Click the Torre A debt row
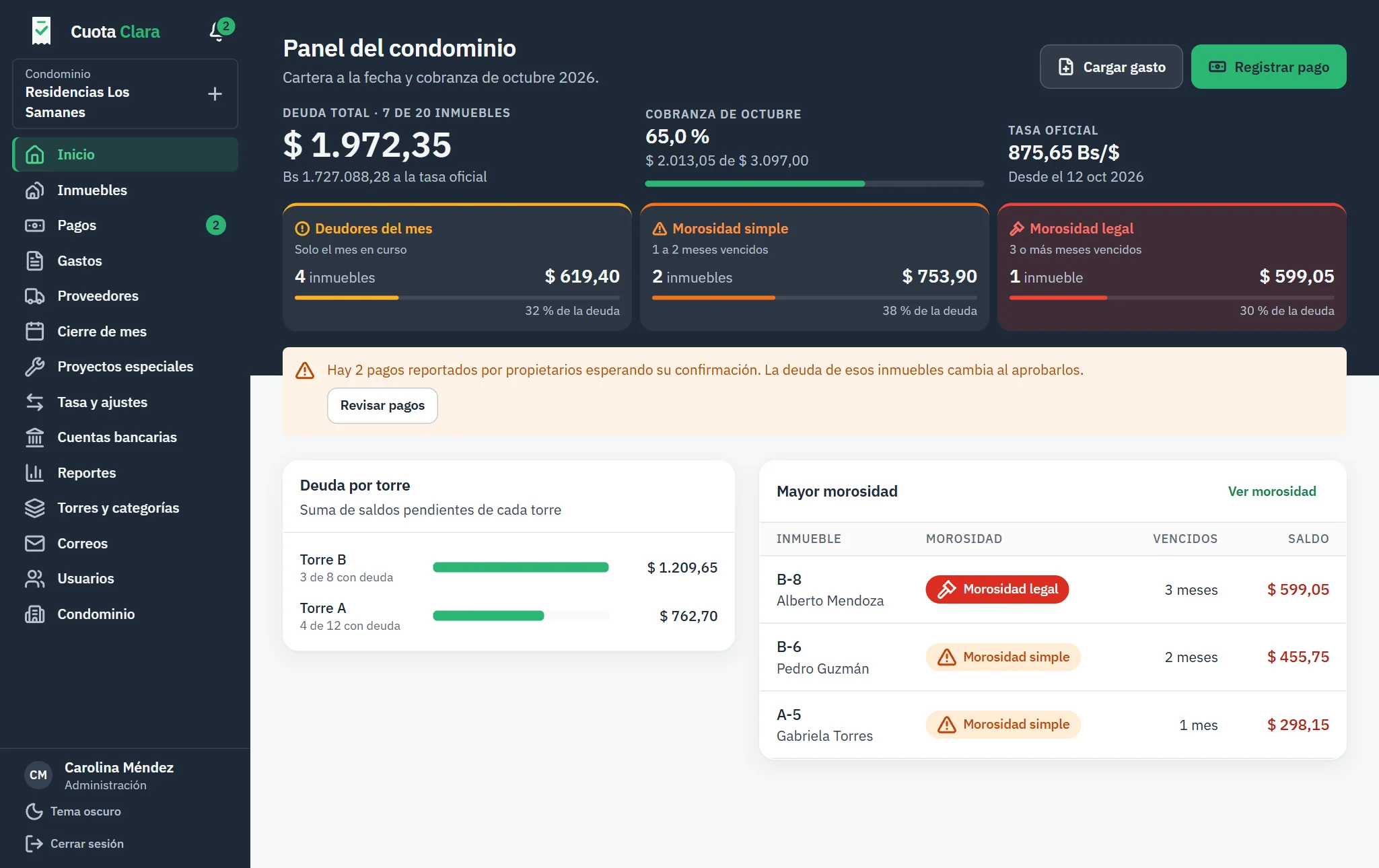 (x=509, y=616)
